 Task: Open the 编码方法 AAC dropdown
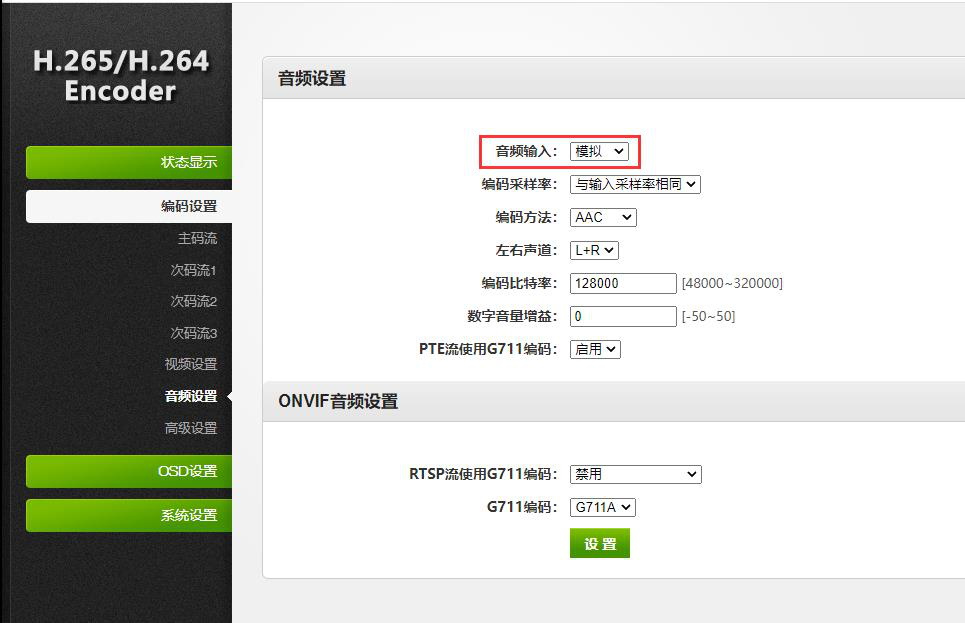603,217
